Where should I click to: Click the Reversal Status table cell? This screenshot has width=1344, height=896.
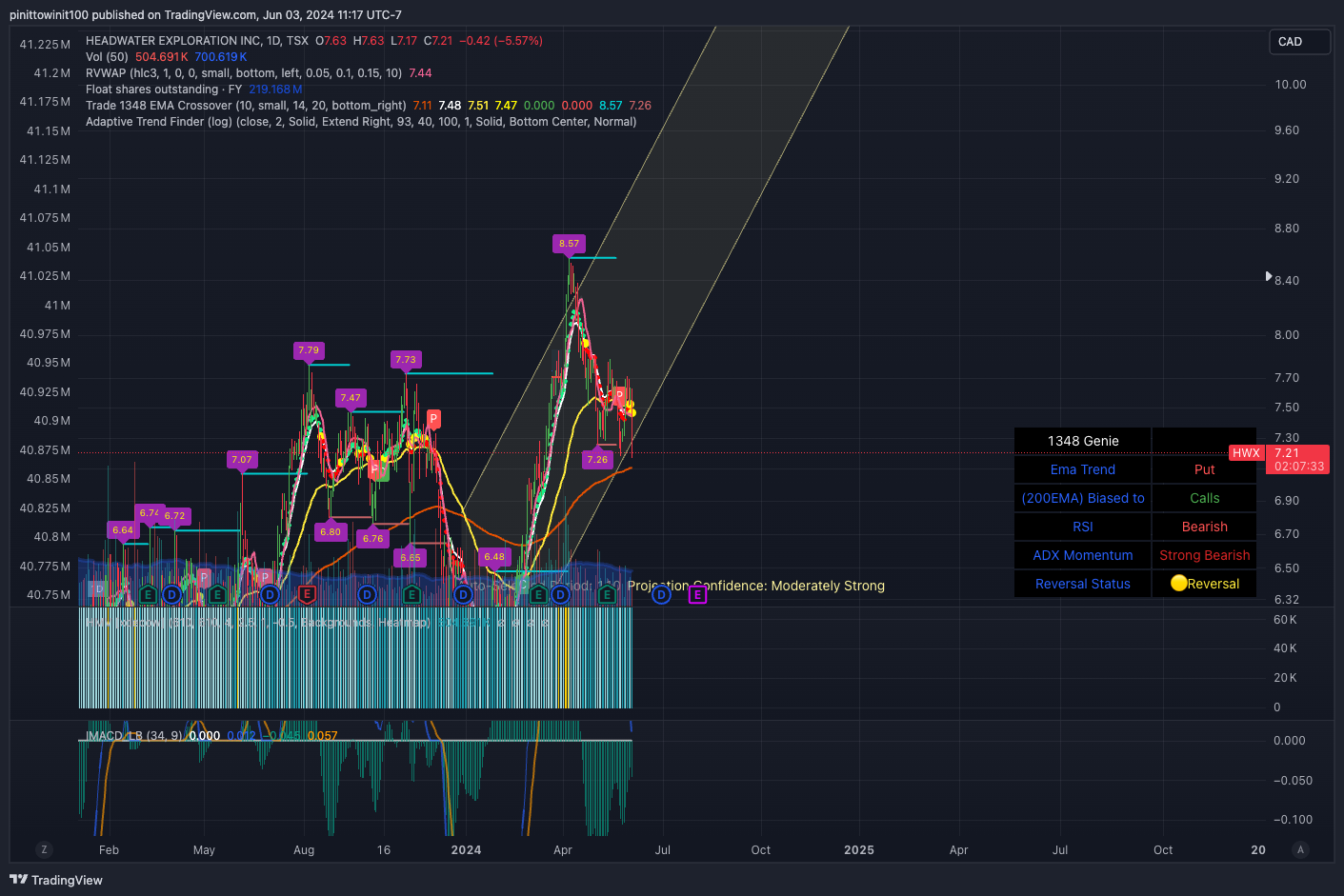coord(1083,584)
